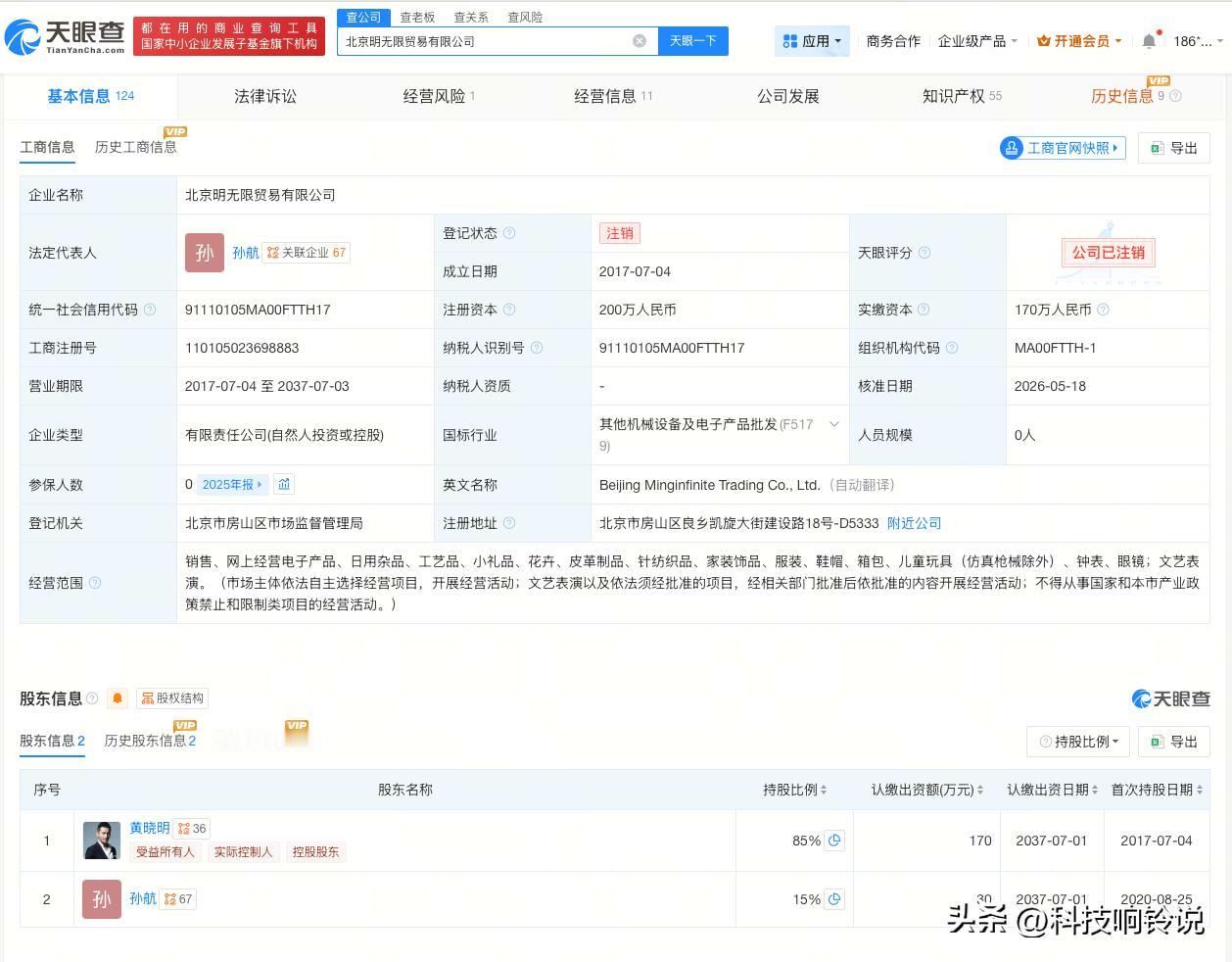The image size is (1232, 962).
Task: Open the 经营信息 tab
Action: click(613, 96)
